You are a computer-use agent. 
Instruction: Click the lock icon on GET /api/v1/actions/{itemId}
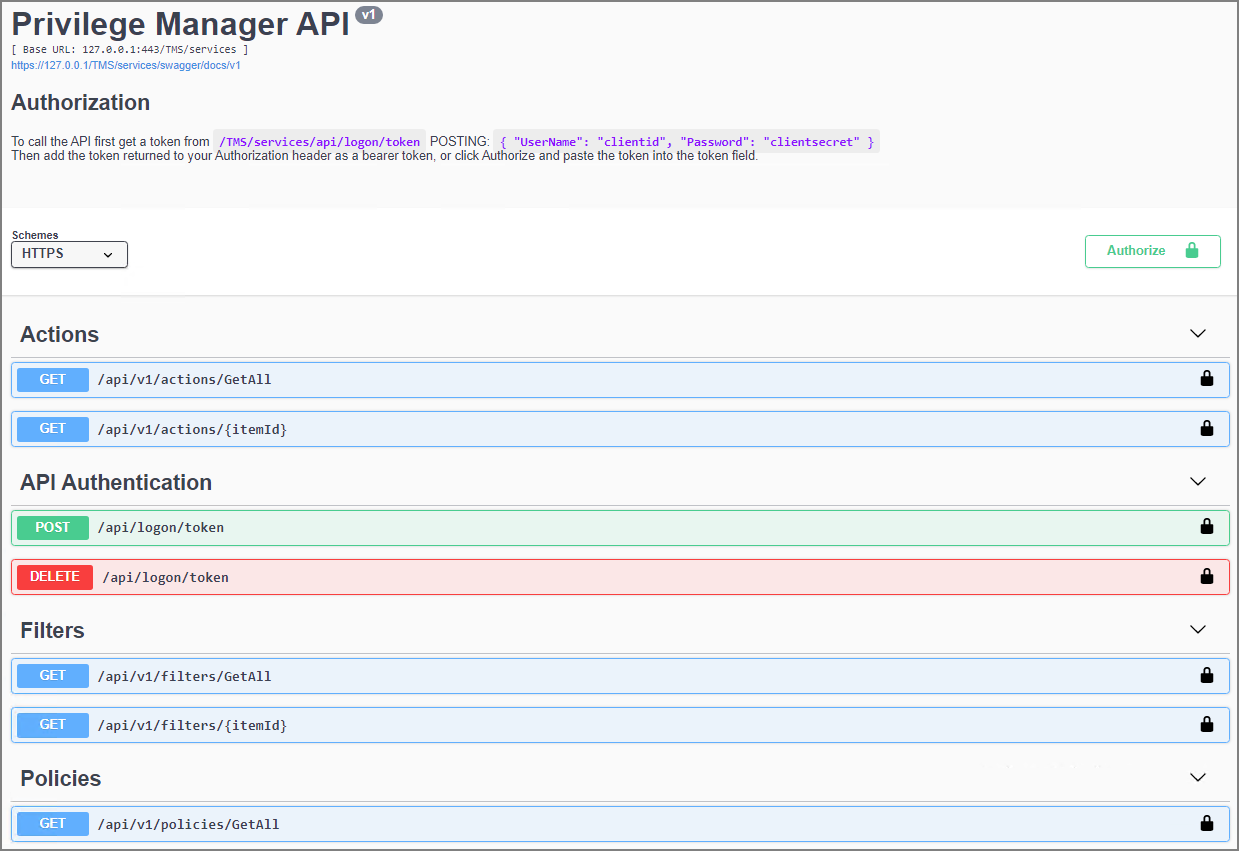(x=1206, y=428)
